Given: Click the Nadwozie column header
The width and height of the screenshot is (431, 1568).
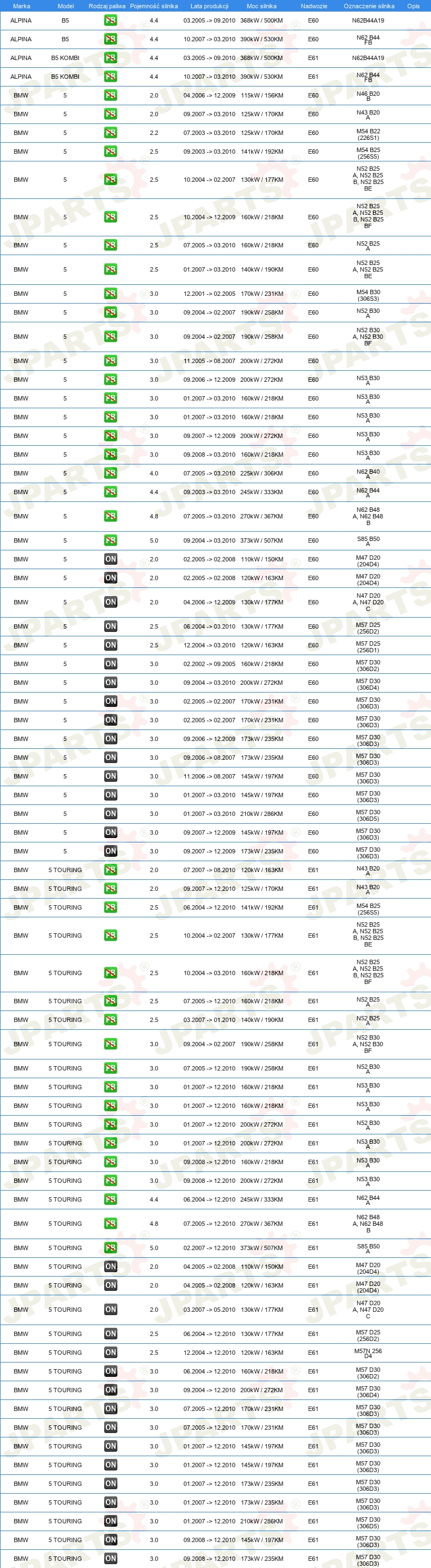Looking at the screenshot, I should (x=314, y=6).
